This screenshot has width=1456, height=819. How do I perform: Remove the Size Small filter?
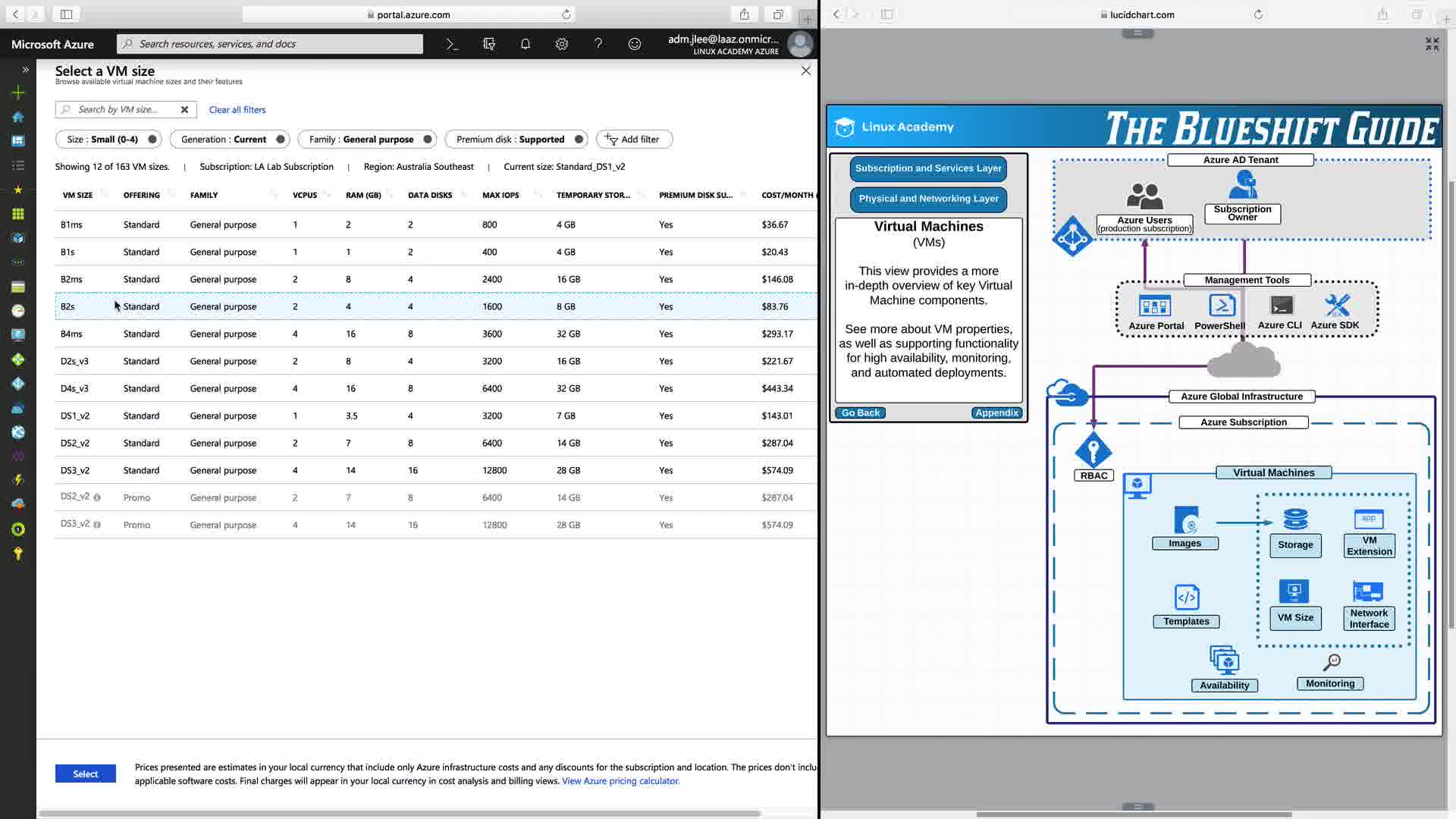152,140
